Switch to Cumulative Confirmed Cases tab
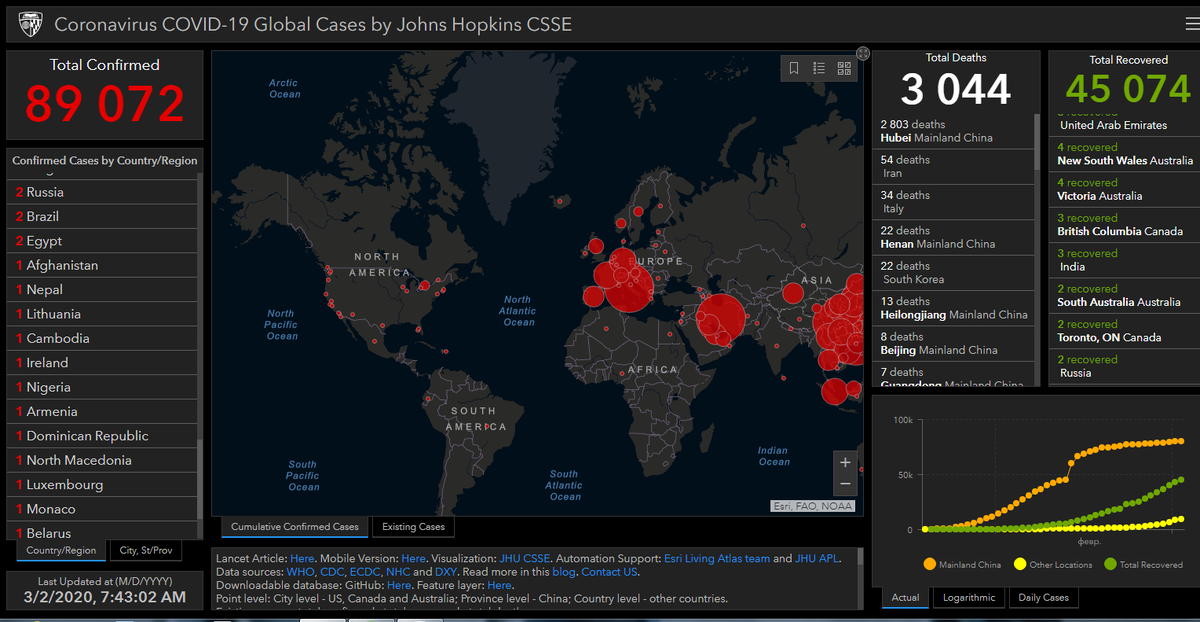This screenshot has width=1200, height=622. [x=295, y=527]
